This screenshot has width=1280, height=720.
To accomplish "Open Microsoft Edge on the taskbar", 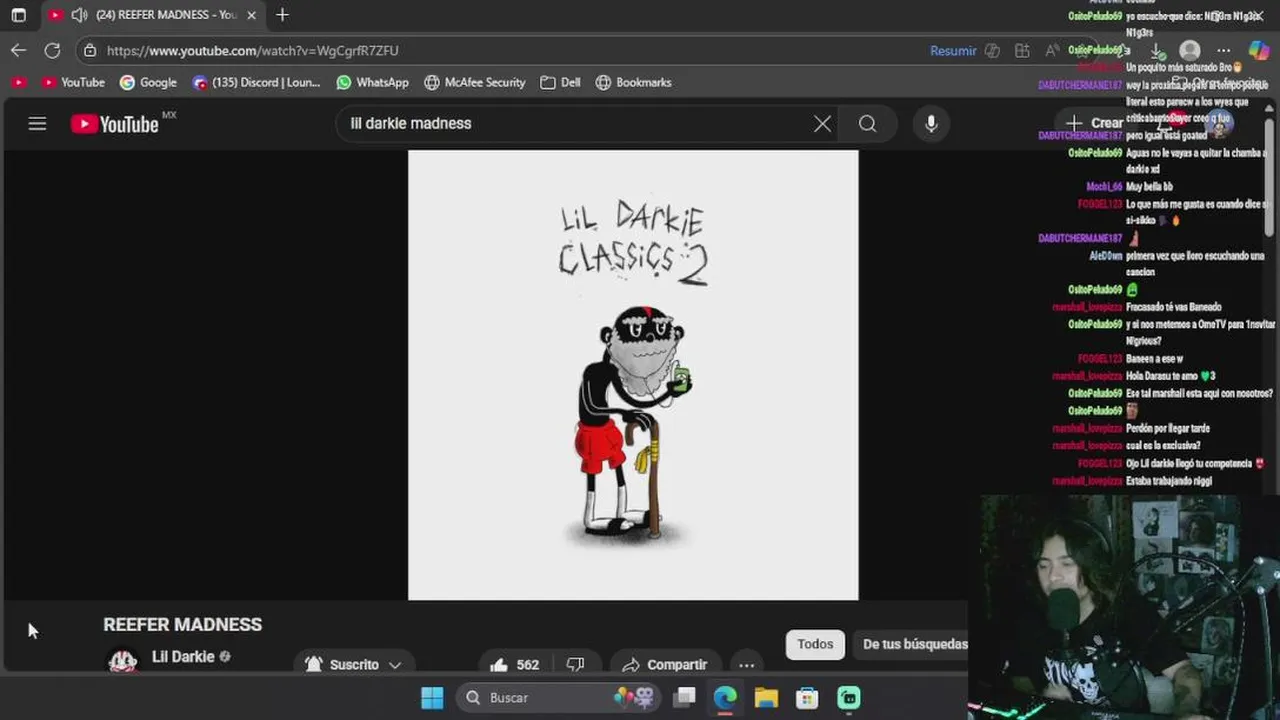I will [x=725, y=697].
